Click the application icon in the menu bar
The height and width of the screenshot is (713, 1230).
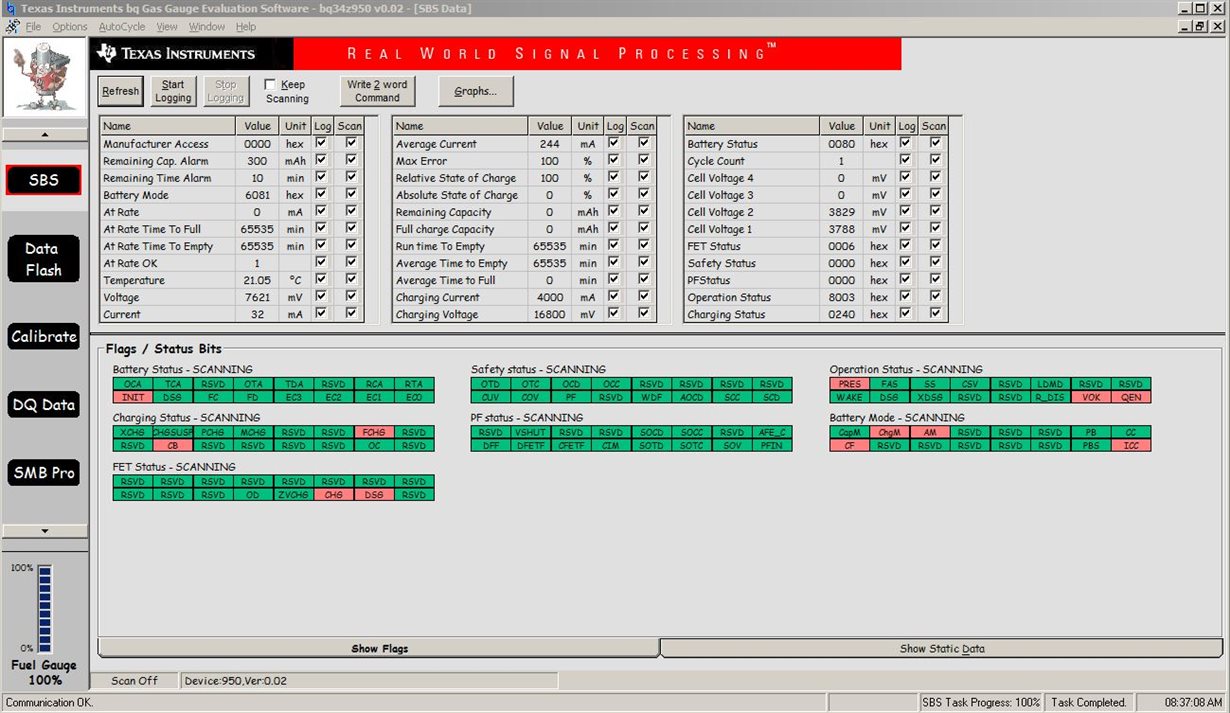click(x=13, y=27)
